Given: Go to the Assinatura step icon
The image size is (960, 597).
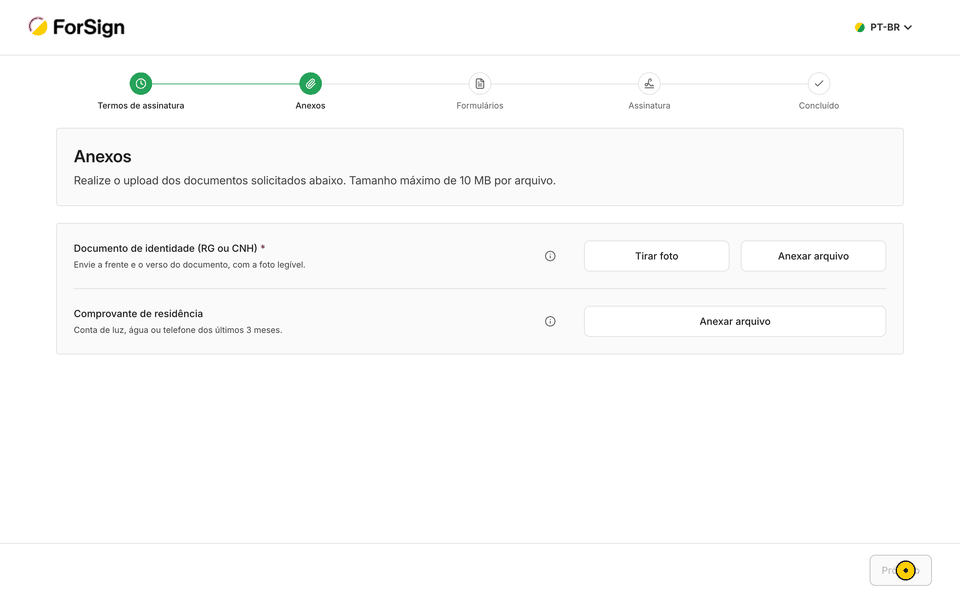Looking at the screenshot, I should (649, 84).
